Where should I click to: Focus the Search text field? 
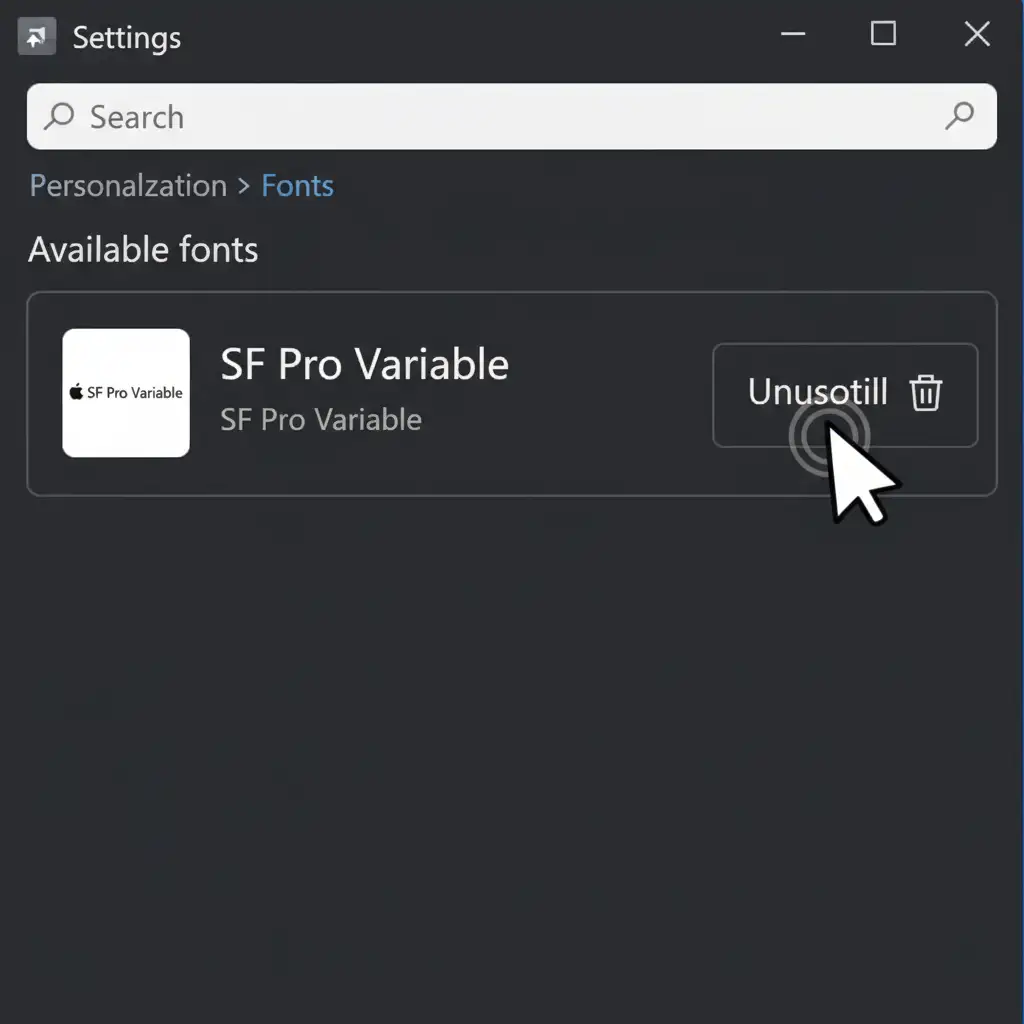(500, 117)
